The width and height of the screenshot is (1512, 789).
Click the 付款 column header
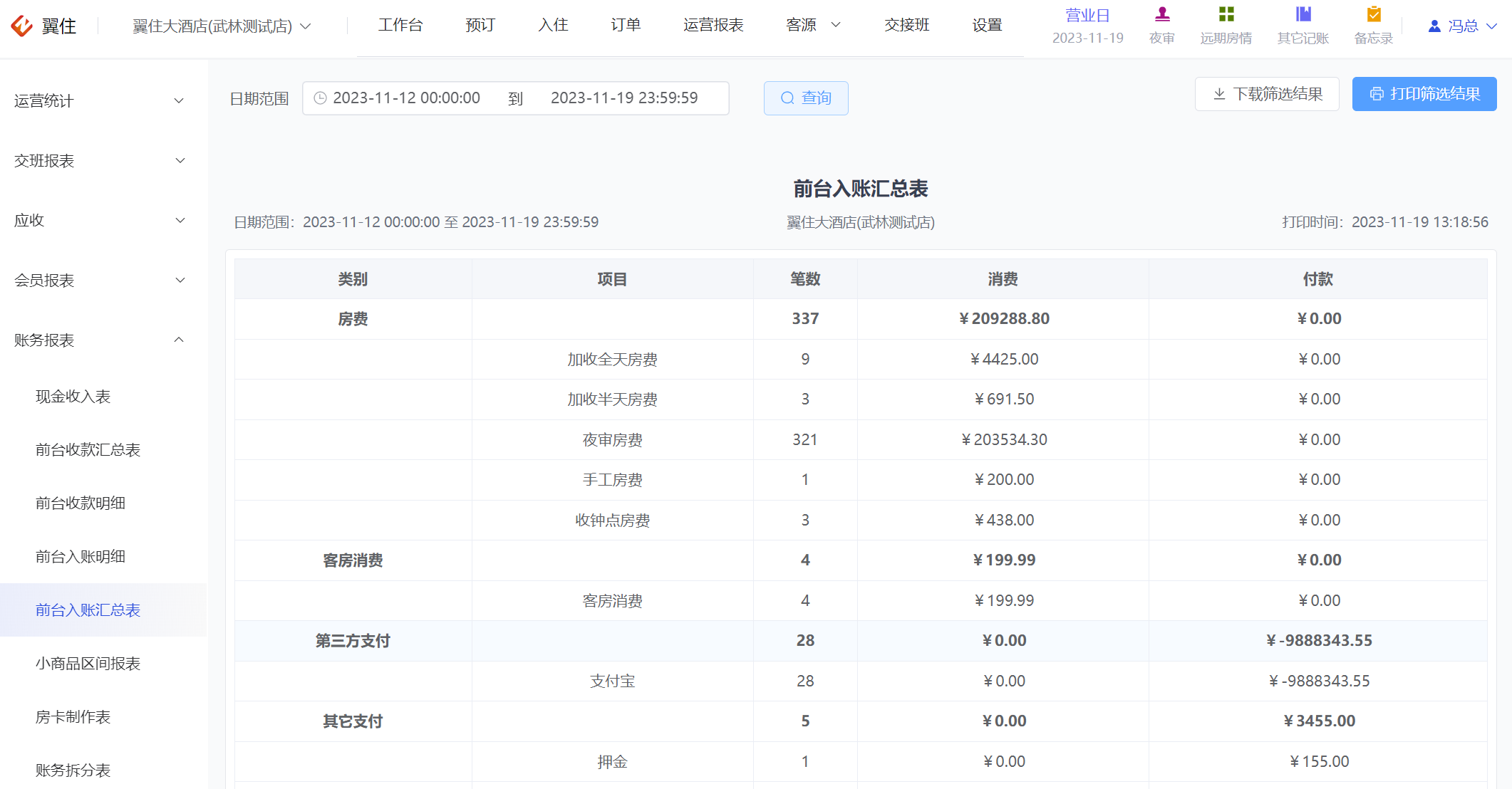[1318, 279]
